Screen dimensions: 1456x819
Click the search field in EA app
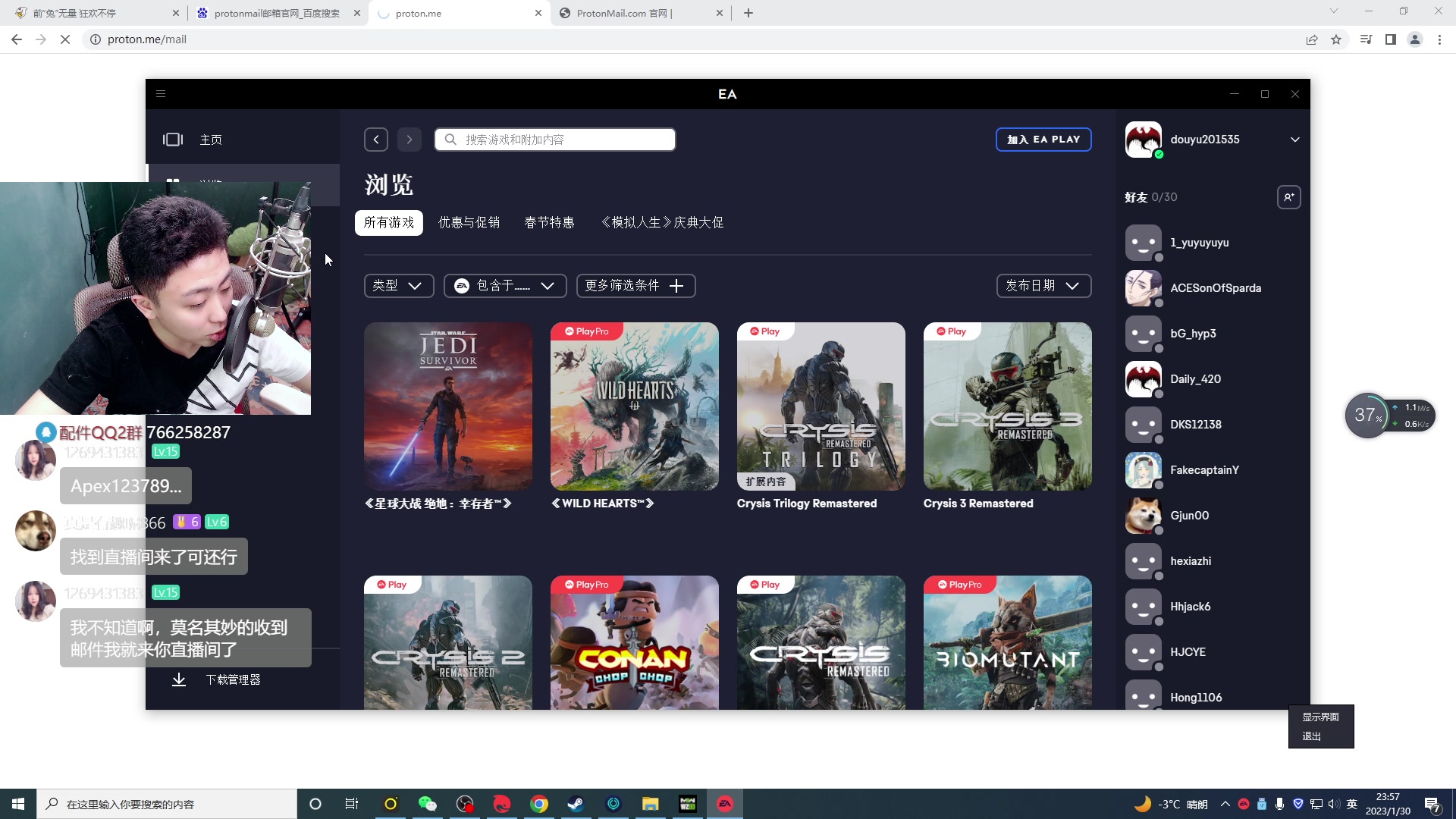click(x=555, y=140)
